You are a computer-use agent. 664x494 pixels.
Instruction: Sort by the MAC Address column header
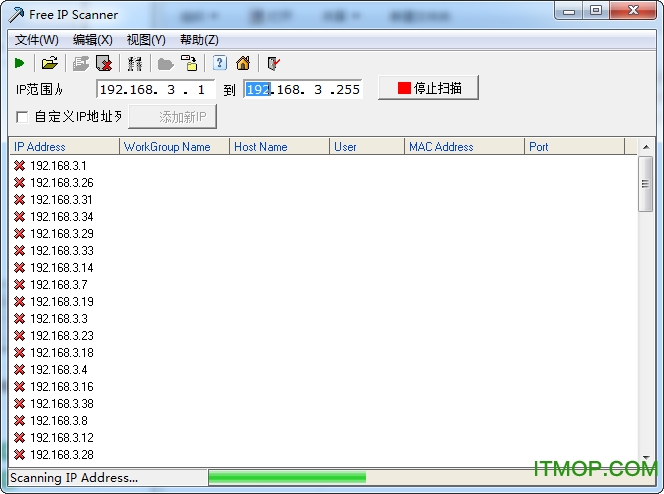pyautogui.click(x=465, y=147)
